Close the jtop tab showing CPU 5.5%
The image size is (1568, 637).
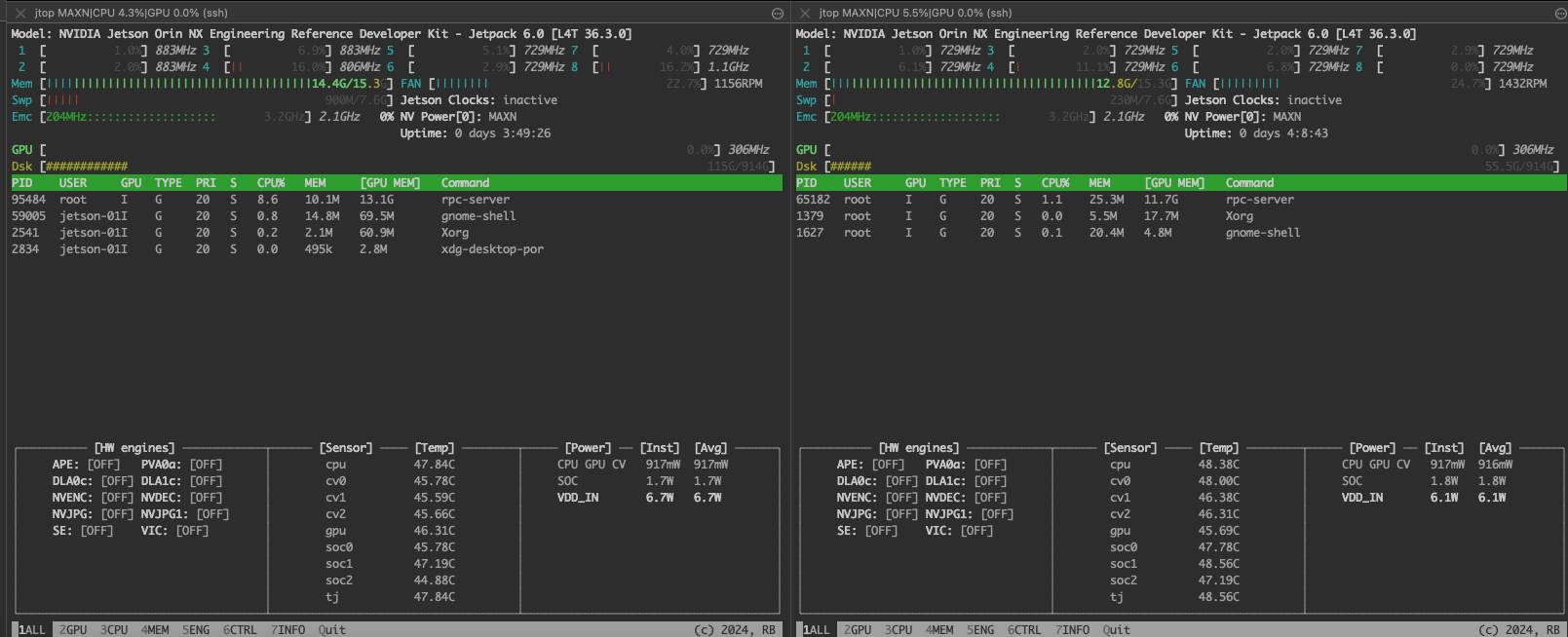pyautogui.click(x=804, y=13)
